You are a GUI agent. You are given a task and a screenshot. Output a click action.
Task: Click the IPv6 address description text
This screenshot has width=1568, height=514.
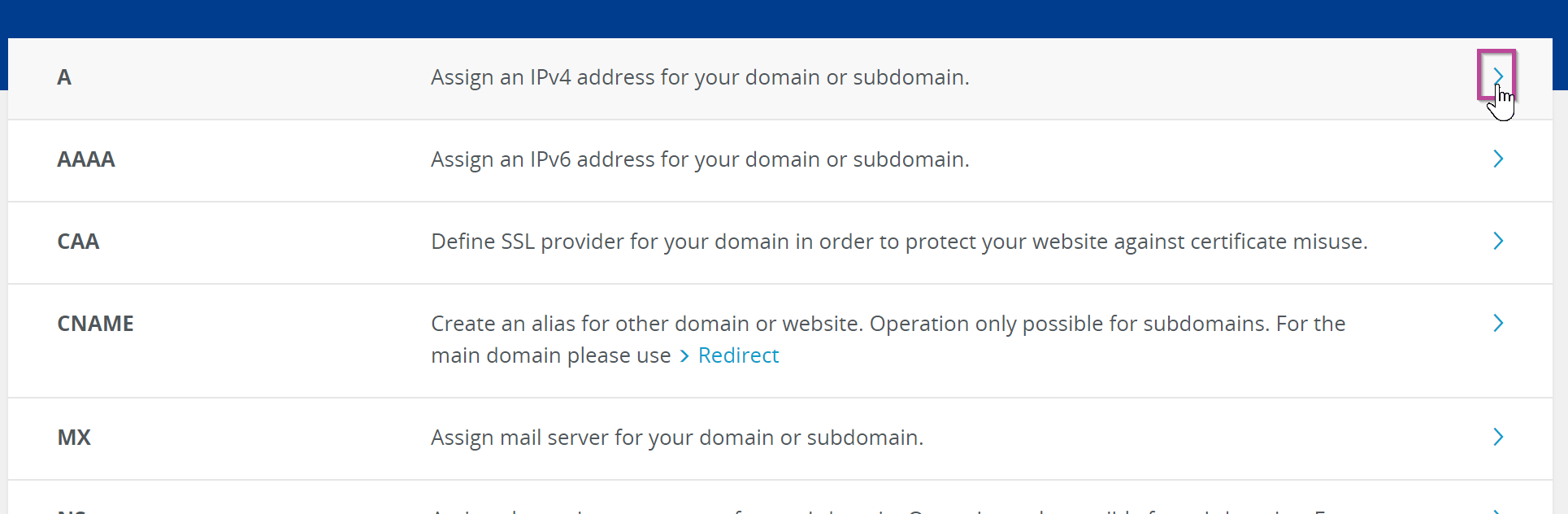699,159
